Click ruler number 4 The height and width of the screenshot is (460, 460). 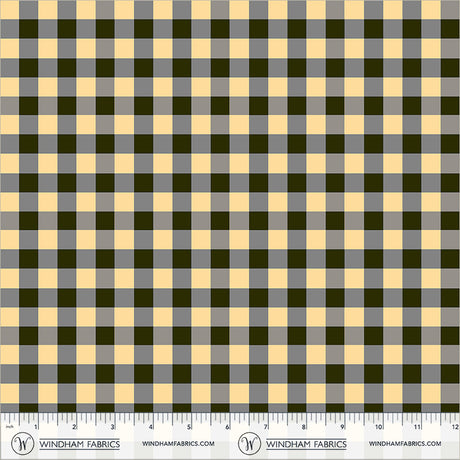pyautogui.click(x=151, y=427)
